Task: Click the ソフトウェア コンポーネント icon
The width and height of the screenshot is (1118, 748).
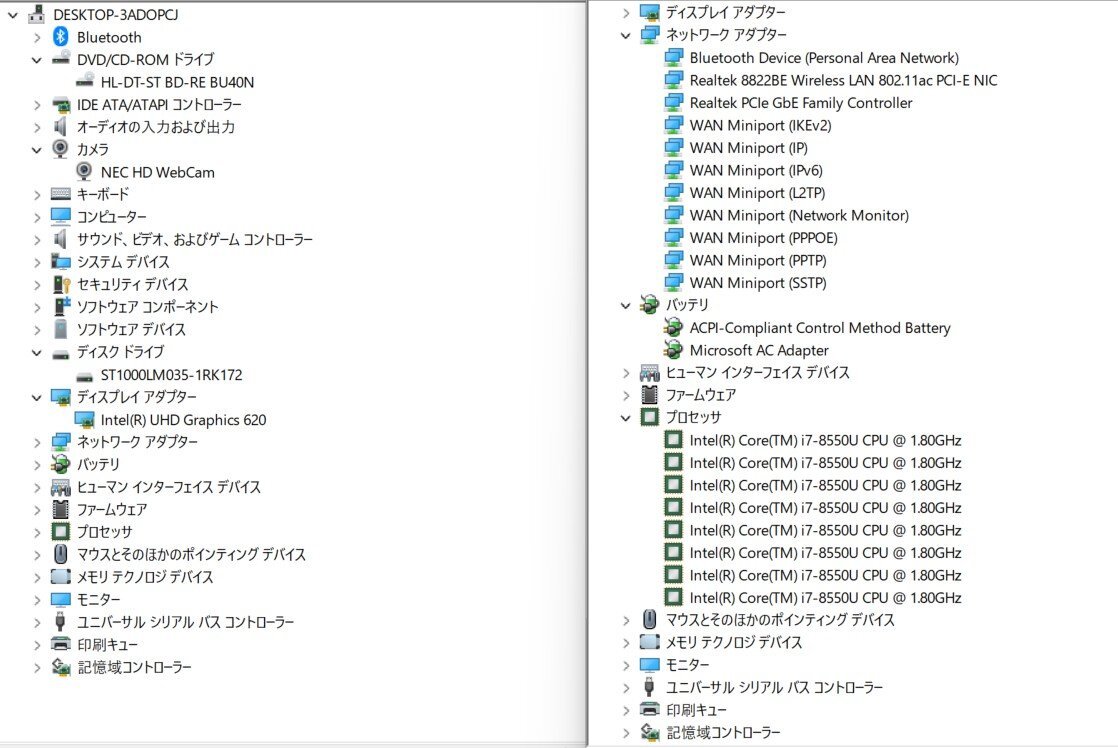Action: [x=61, y=306]
